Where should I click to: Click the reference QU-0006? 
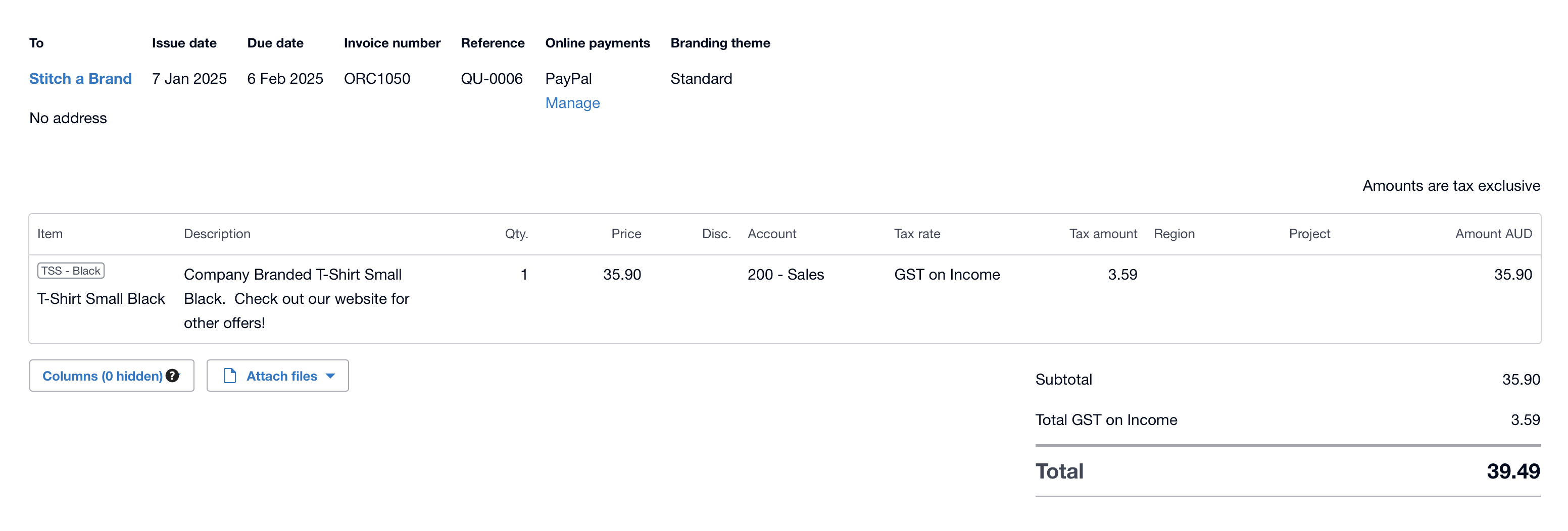tap(491, 78)
